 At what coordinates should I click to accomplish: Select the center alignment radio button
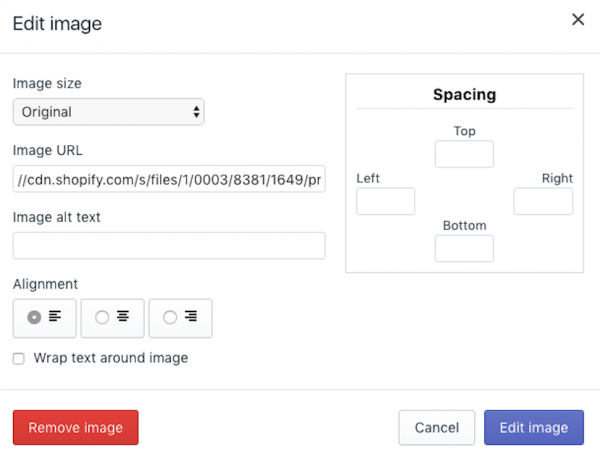click(x=102, y=317)
